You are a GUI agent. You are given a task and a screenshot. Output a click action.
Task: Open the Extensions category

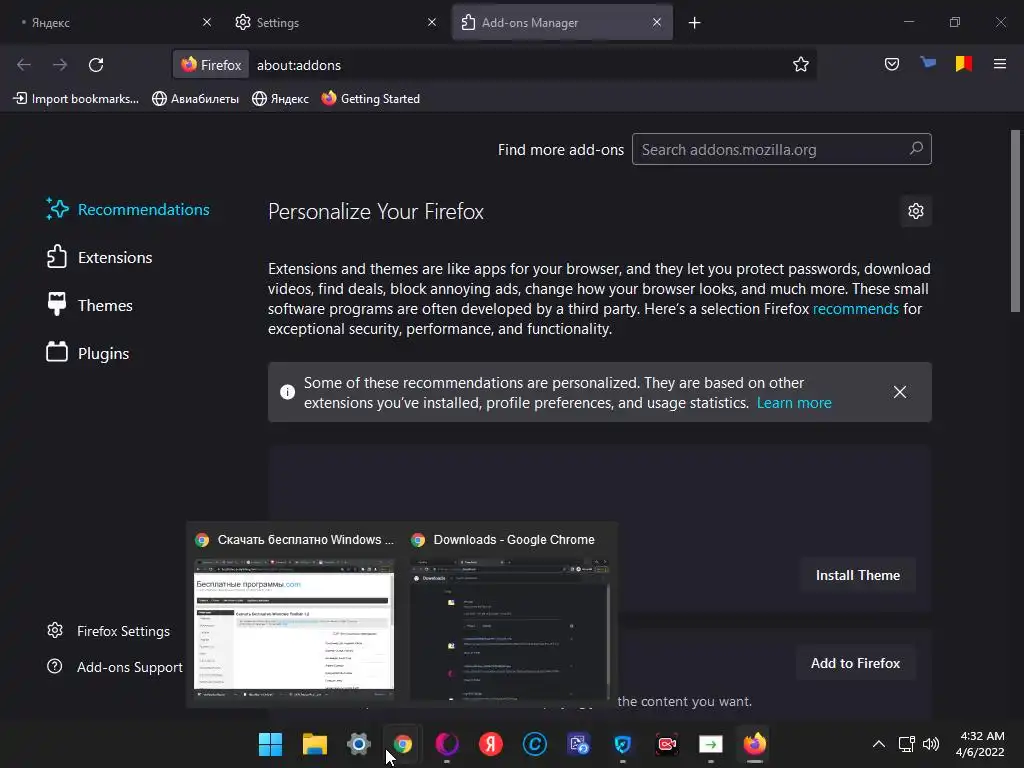click(99, 257)
